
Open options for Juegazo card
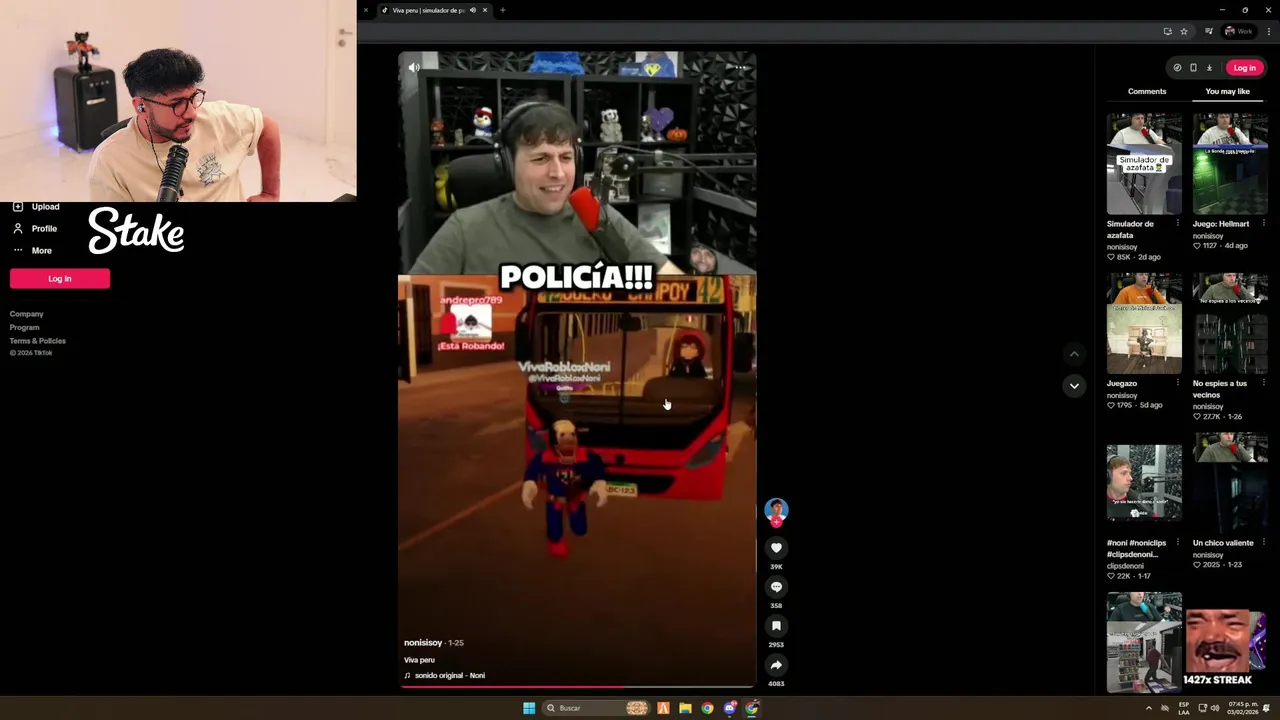pos(1177,383)
